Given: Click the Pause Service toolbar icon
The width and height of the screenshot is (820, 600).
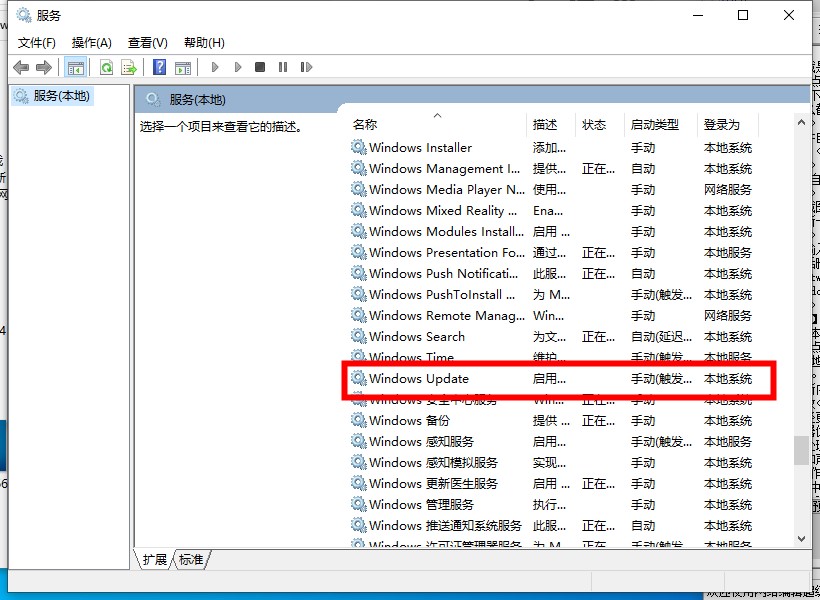Looking at the screenshot, I should click(x=283, y=67).
